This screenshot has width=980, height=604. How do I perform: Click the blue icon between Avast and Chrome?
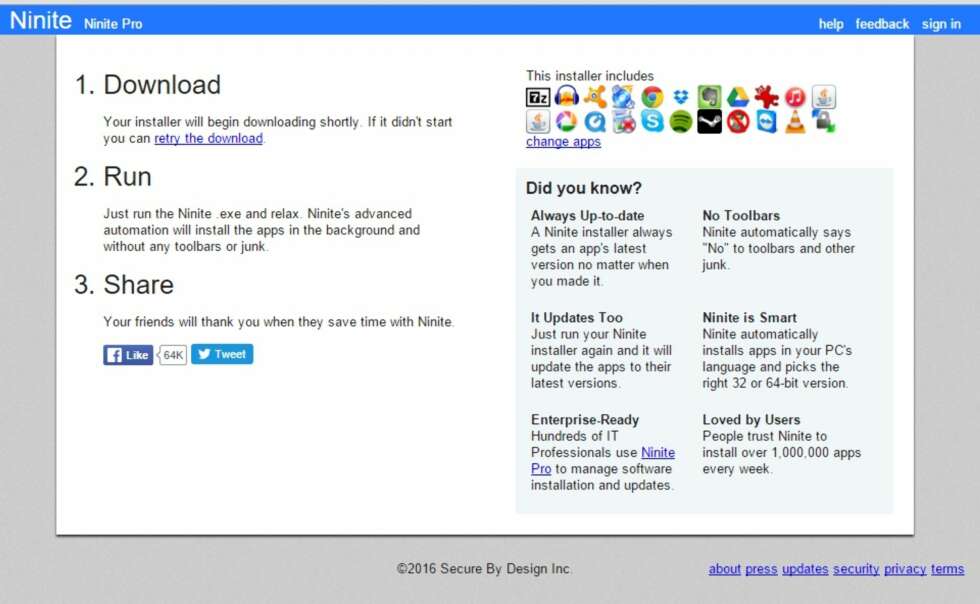click(623, 97)
